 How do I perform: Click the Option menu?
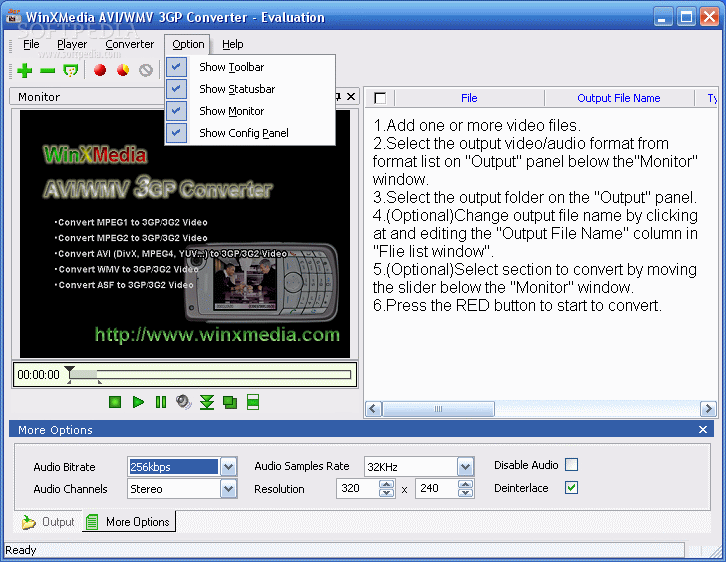[x=188, y=44]
